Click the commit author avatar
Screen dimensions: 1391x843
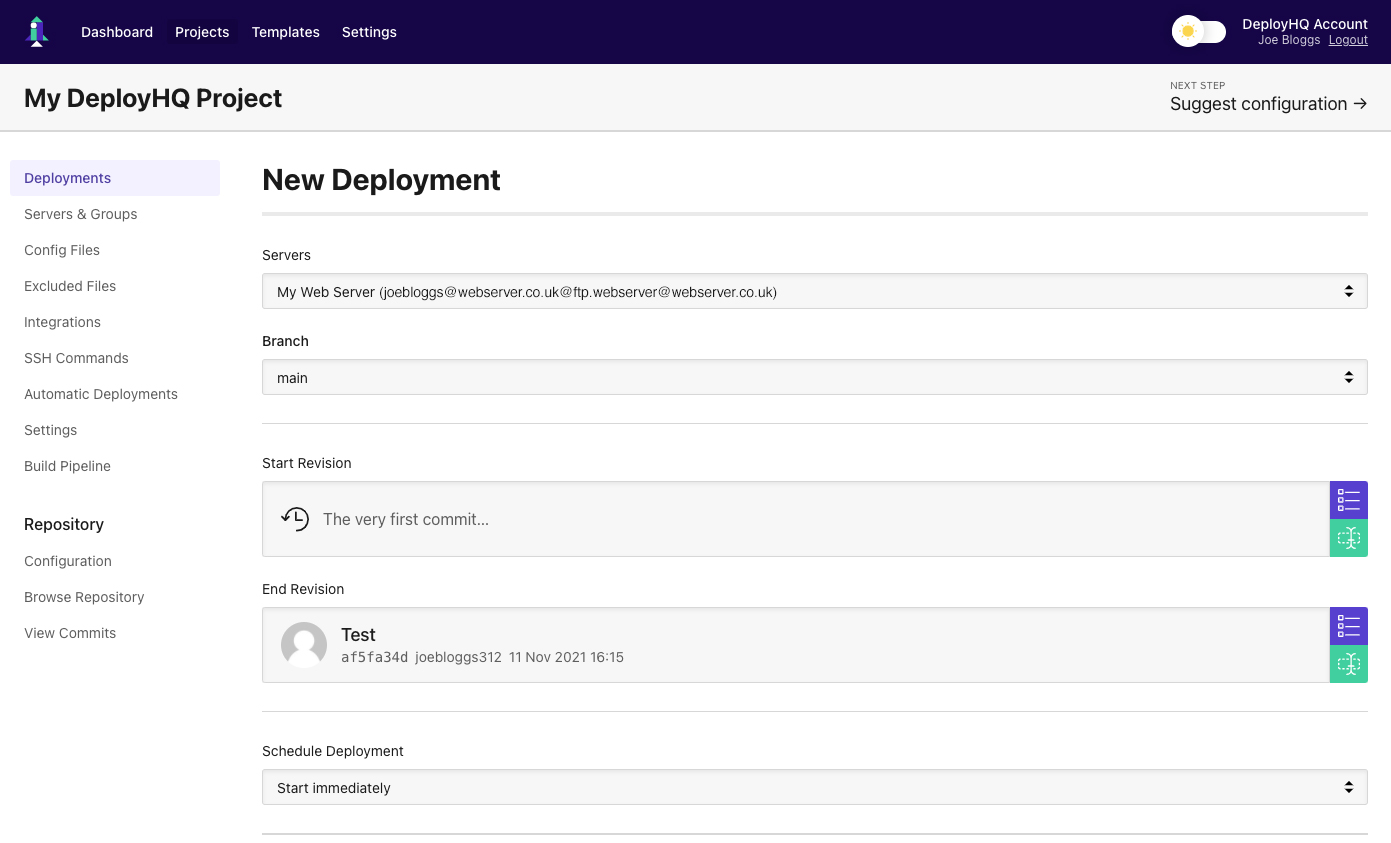(x=304, y=645)
